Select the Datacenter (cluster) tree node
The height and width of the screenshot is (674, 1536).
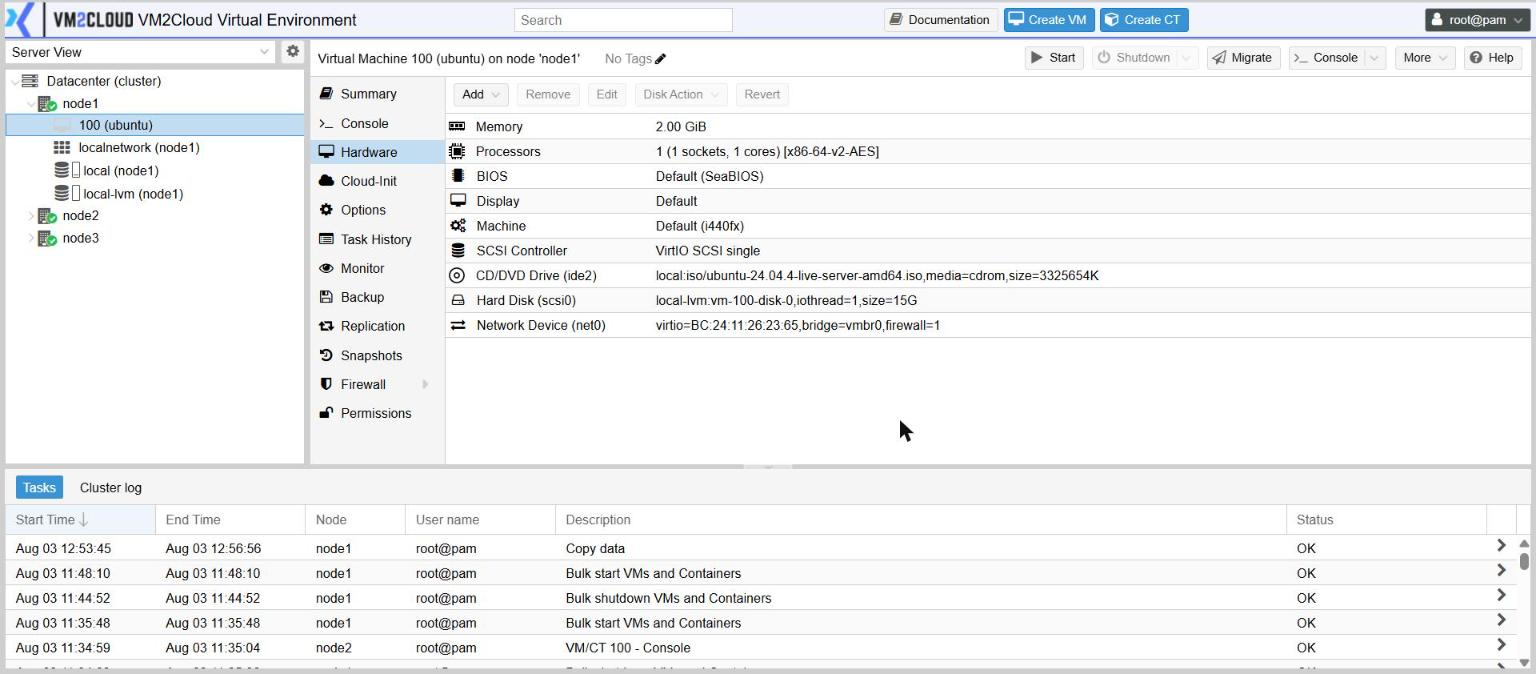(103, 81)
